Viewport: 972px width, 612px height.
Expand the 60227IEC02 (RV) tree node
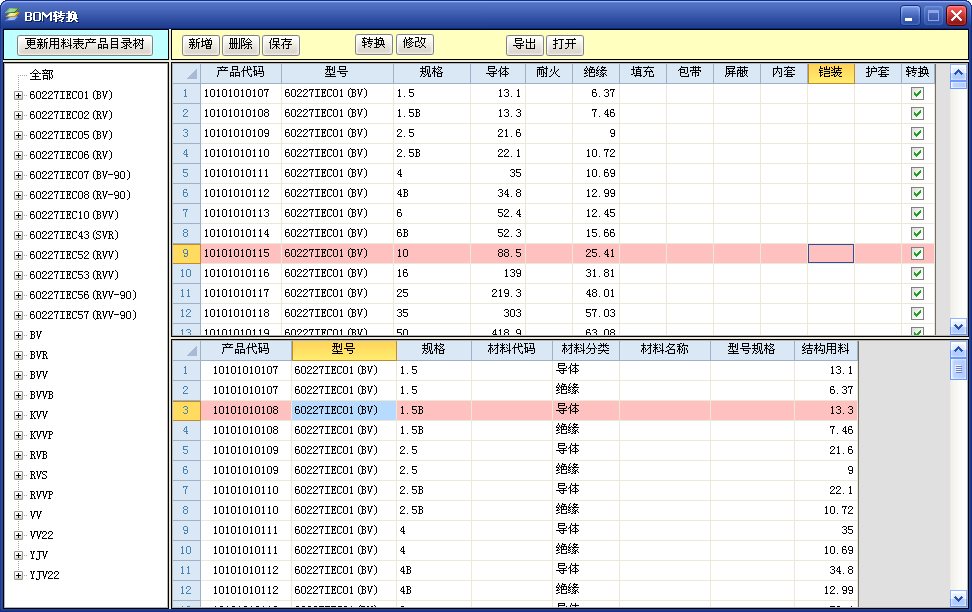19,115
